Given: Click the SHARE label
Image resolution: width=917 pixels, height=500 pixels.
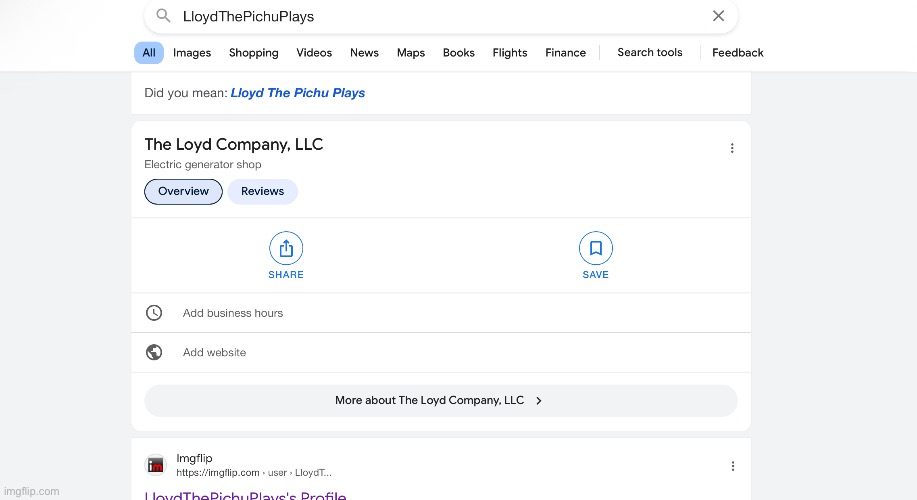Looking at the screenshot, I should [286, 275].
